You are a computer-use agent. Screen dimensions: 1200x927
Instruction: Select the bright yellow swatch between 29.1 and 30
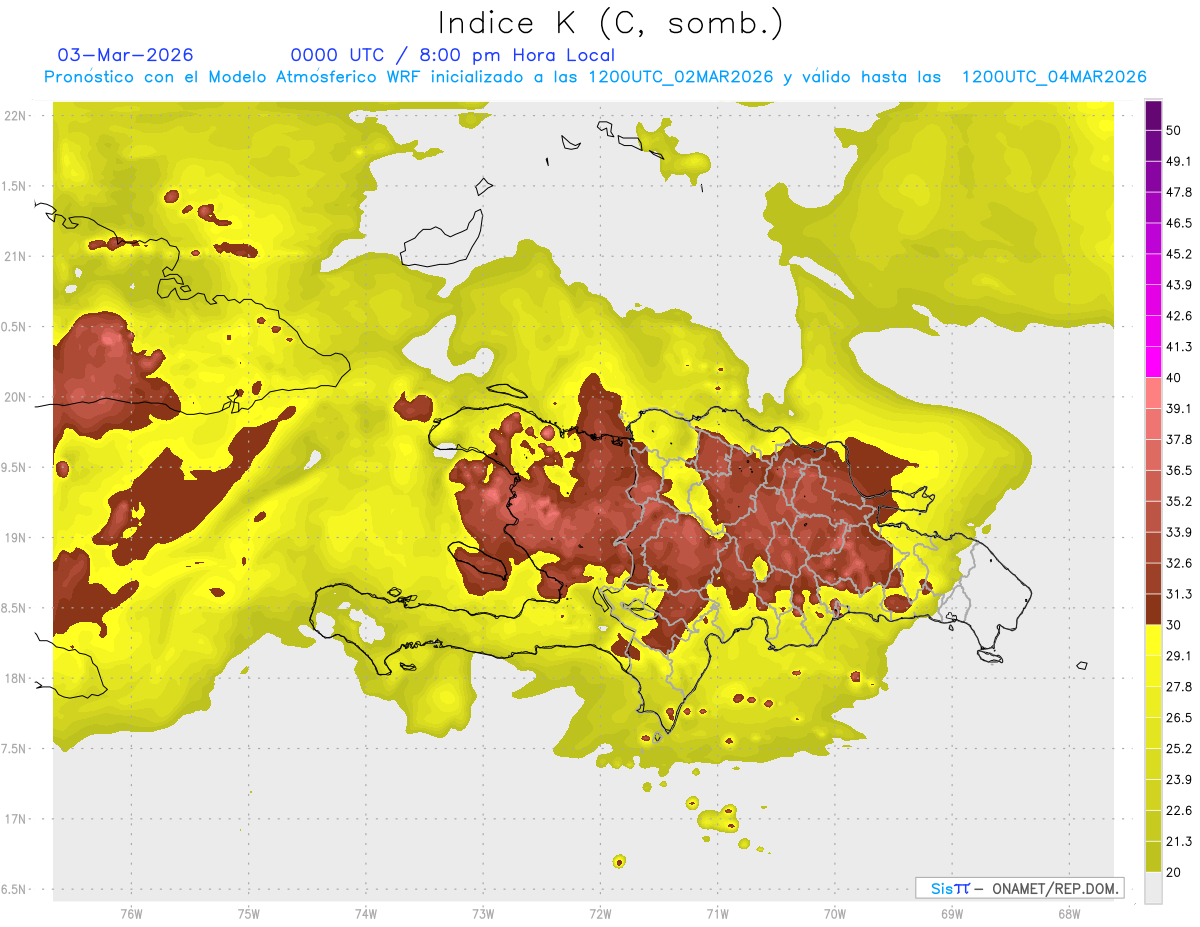coord(1154,640)
